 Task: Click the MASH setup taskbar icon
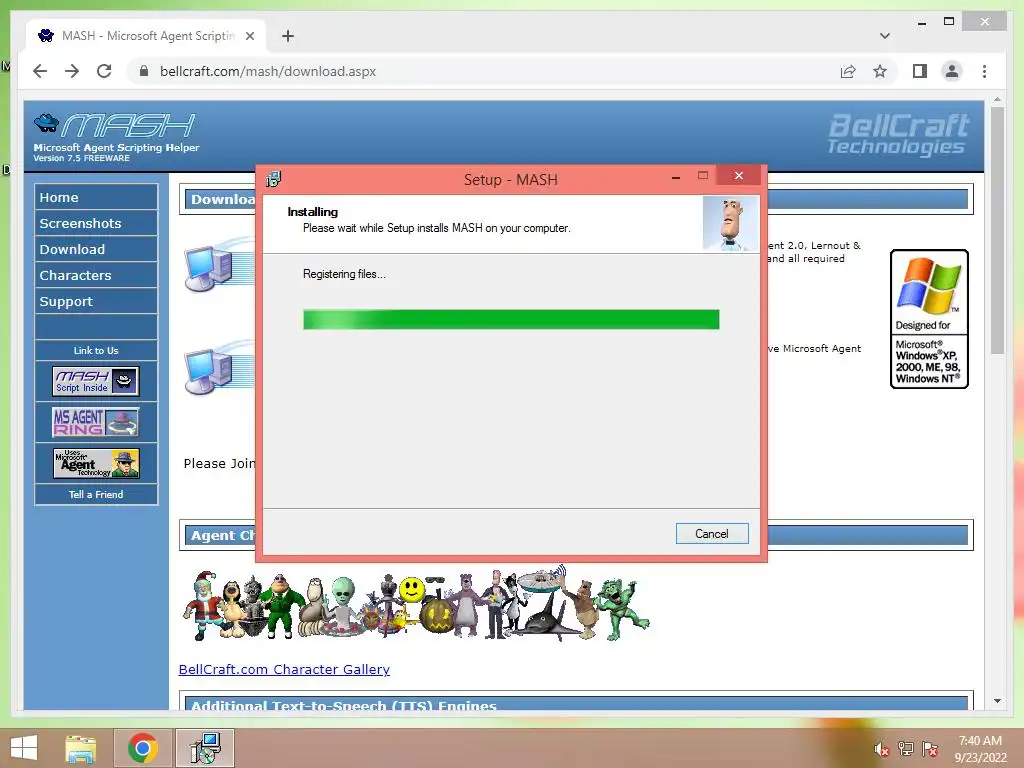(205, 748)
